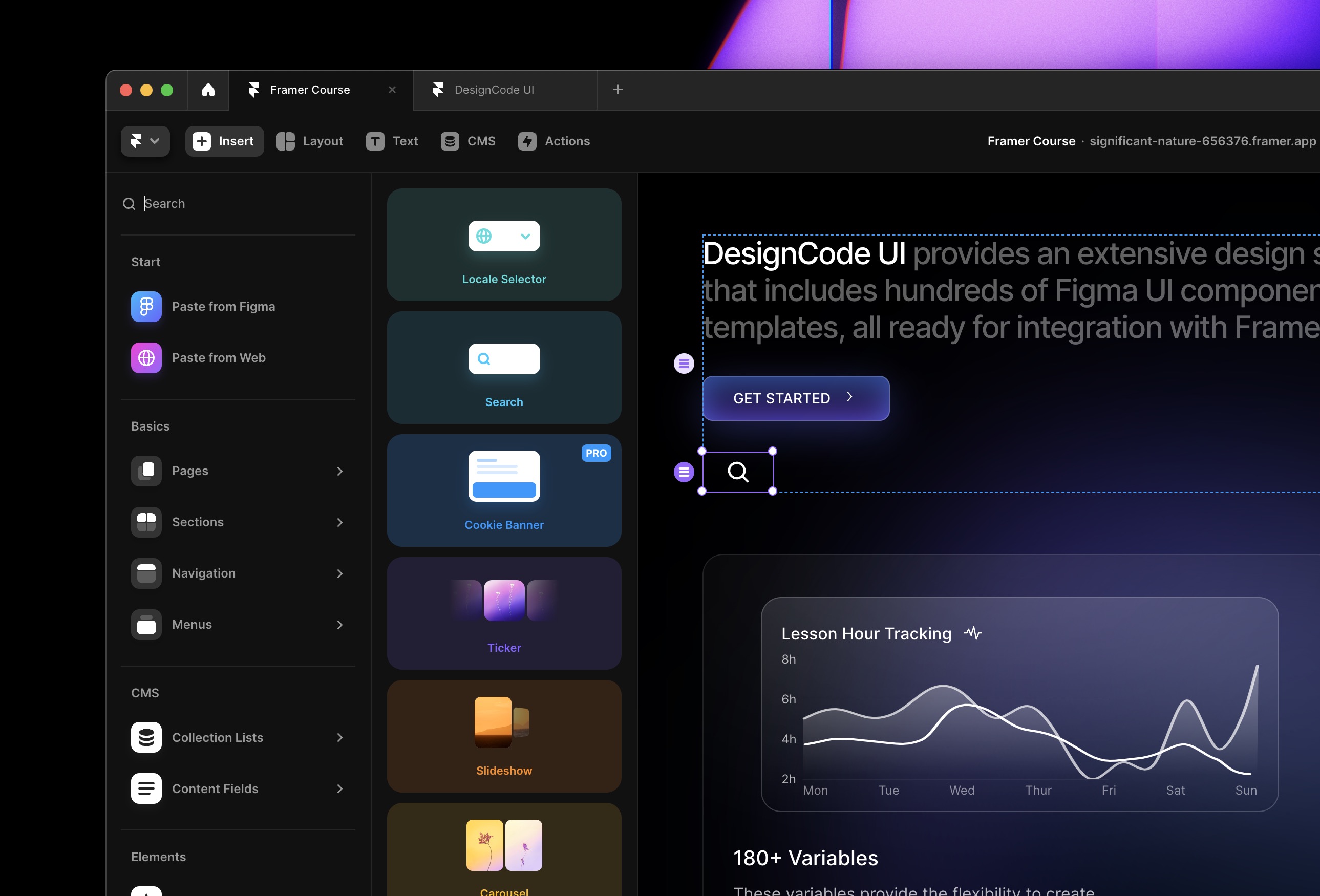Click the 8h label on chart axis
The width and height of the screenshot is (1320, 896).
pyautogui.click(x=789, y=659)
